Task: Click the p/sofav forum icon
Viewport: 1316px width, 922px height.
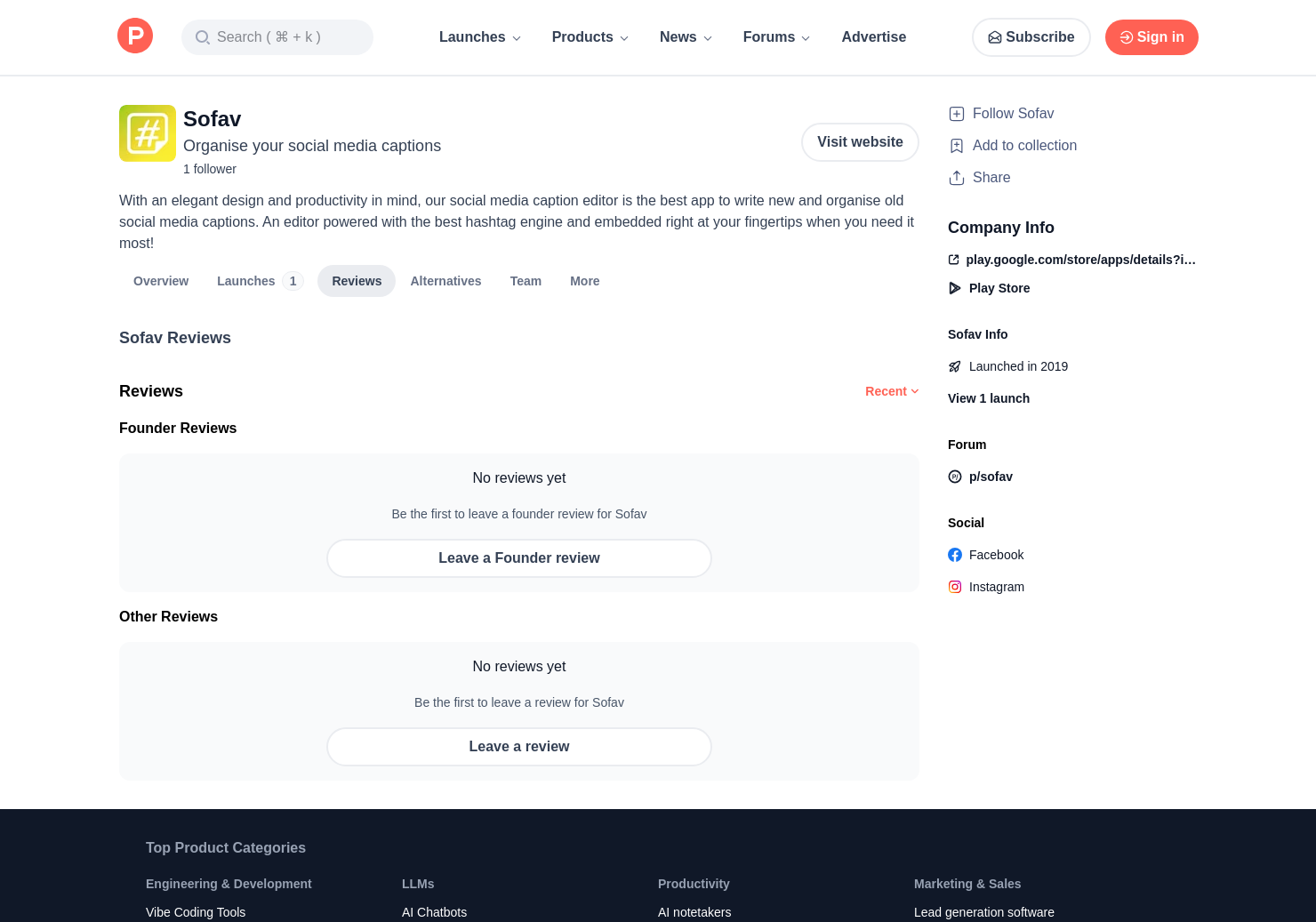Action: 955,477
